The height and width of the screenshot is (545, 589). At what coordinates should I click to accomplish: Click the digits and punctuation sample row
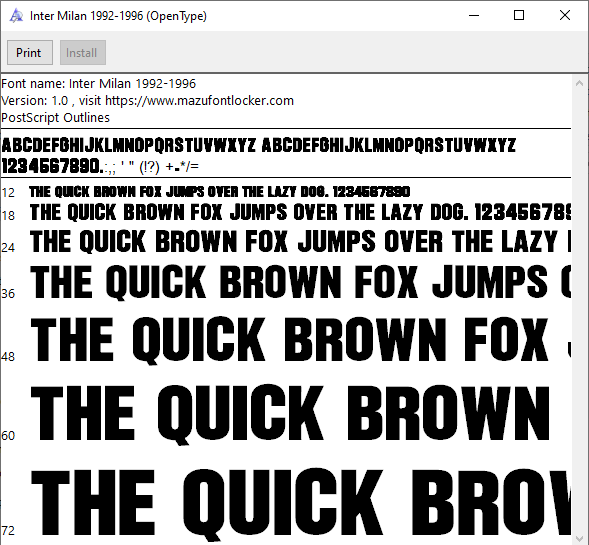(x=100, y=166)
